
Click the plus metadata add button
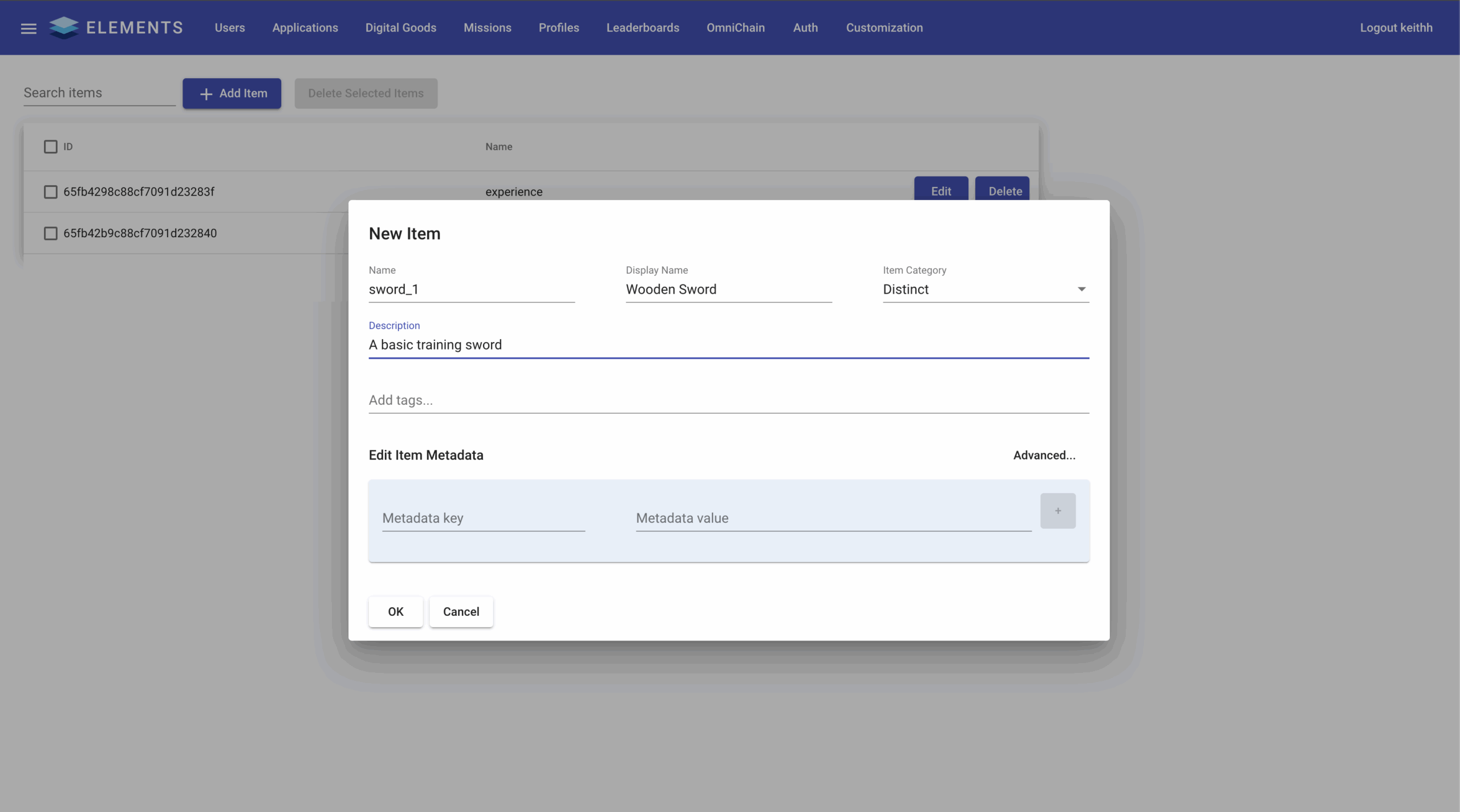tap(1057, 511)
